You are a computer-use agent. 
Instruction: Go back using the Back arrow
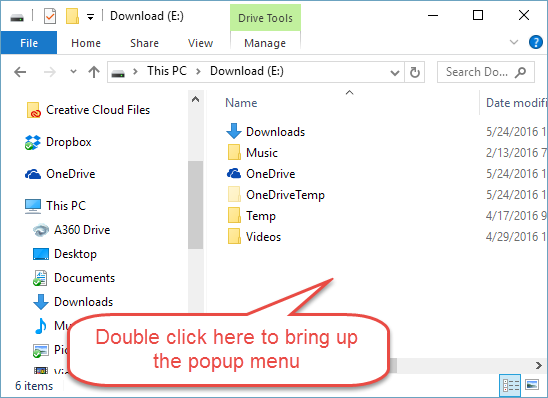20,72
